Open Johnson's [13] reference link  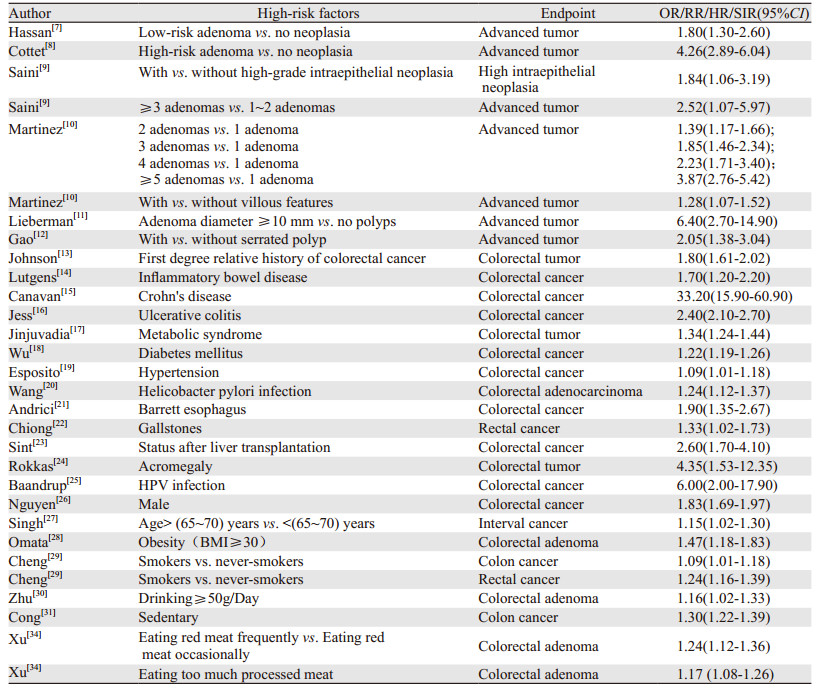click(65, 256)
